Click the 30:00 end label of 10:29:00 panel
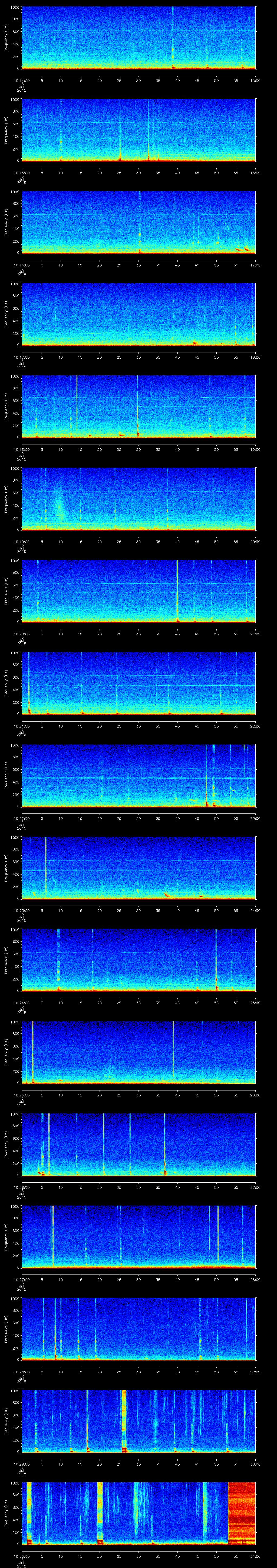Image resolution: width=277 pixels, height=1568 pixels. [x=256, y=1464]
